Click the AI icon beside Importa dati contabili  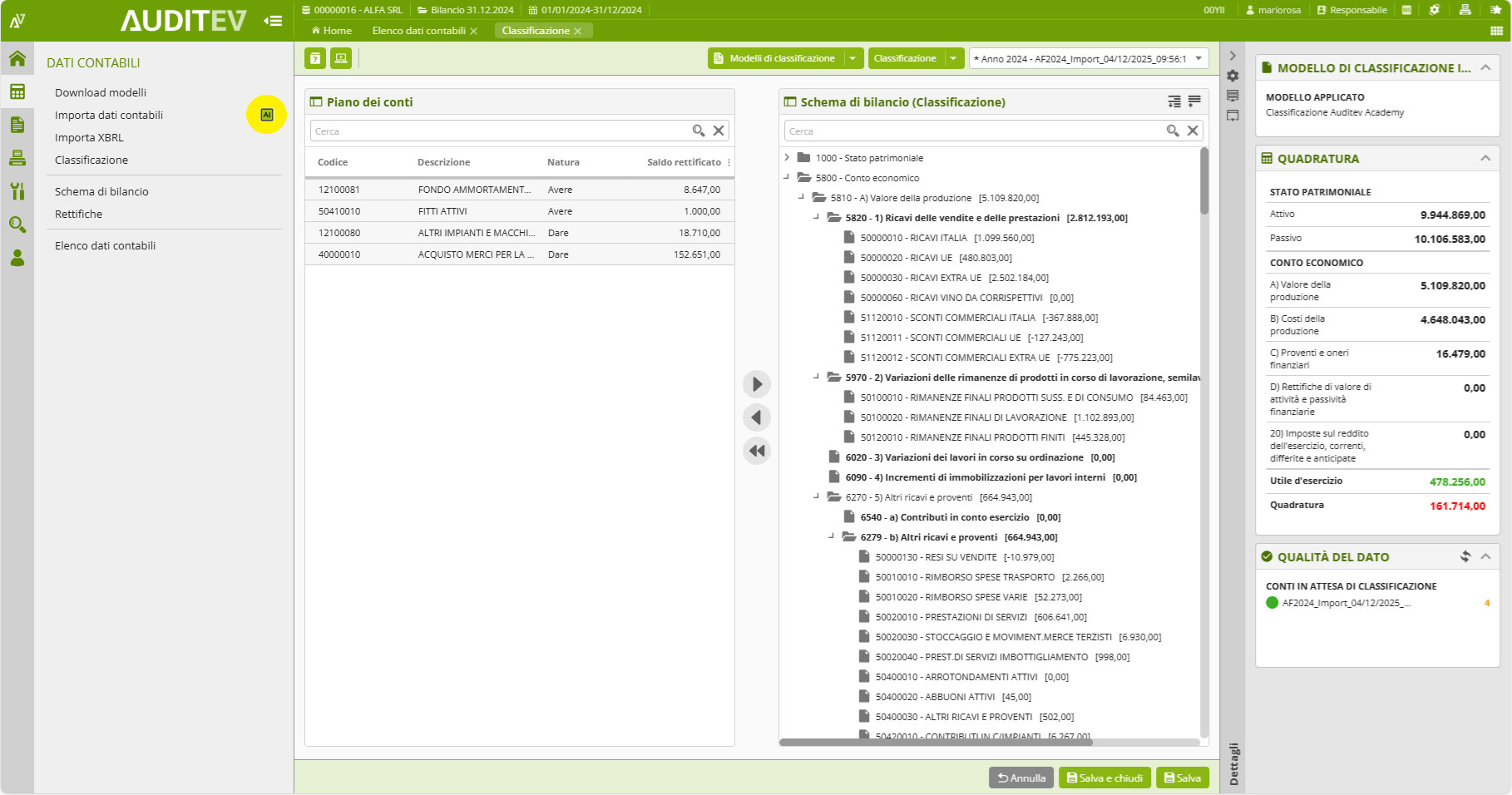266,115
